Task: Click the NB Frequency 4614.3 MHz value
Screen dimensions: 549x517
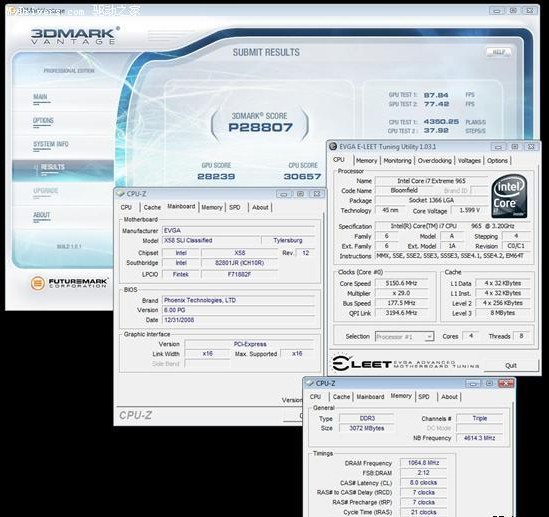Action: coord(479,438)
